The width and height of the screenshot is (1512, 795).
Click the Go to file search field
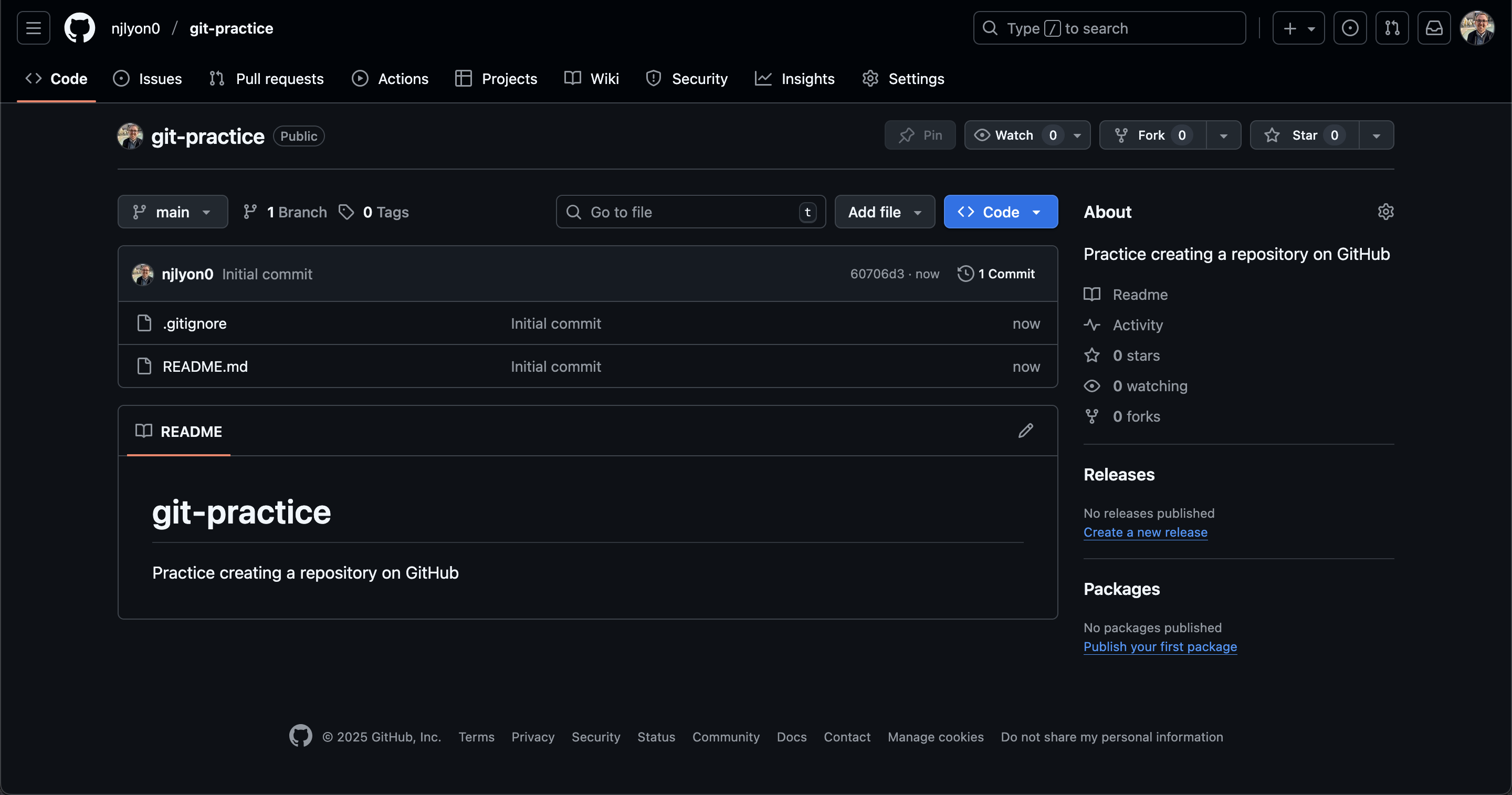pyautogui.click(x=690, y=212)
